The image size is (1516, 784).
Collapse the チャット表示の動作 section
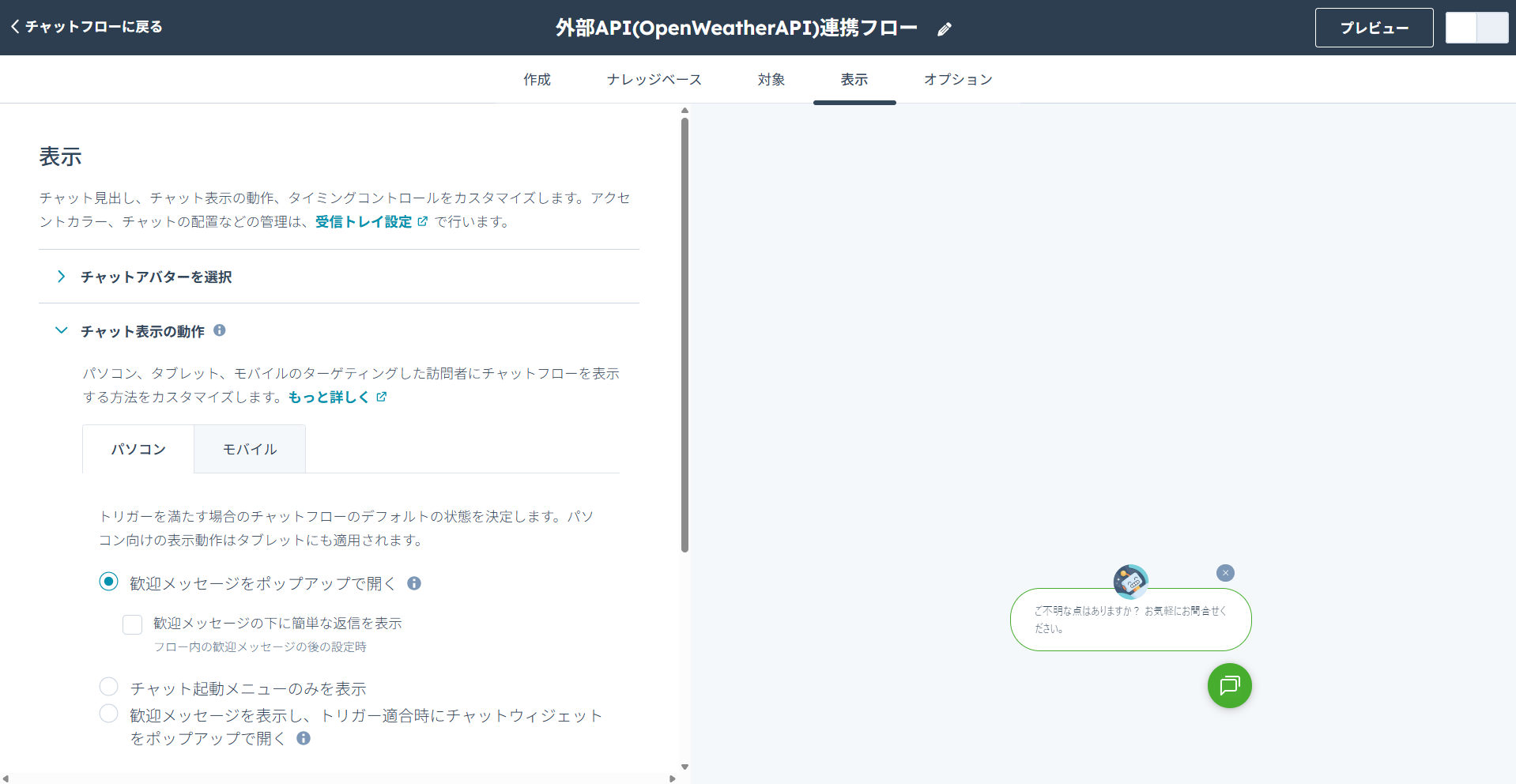coord(61,330)
